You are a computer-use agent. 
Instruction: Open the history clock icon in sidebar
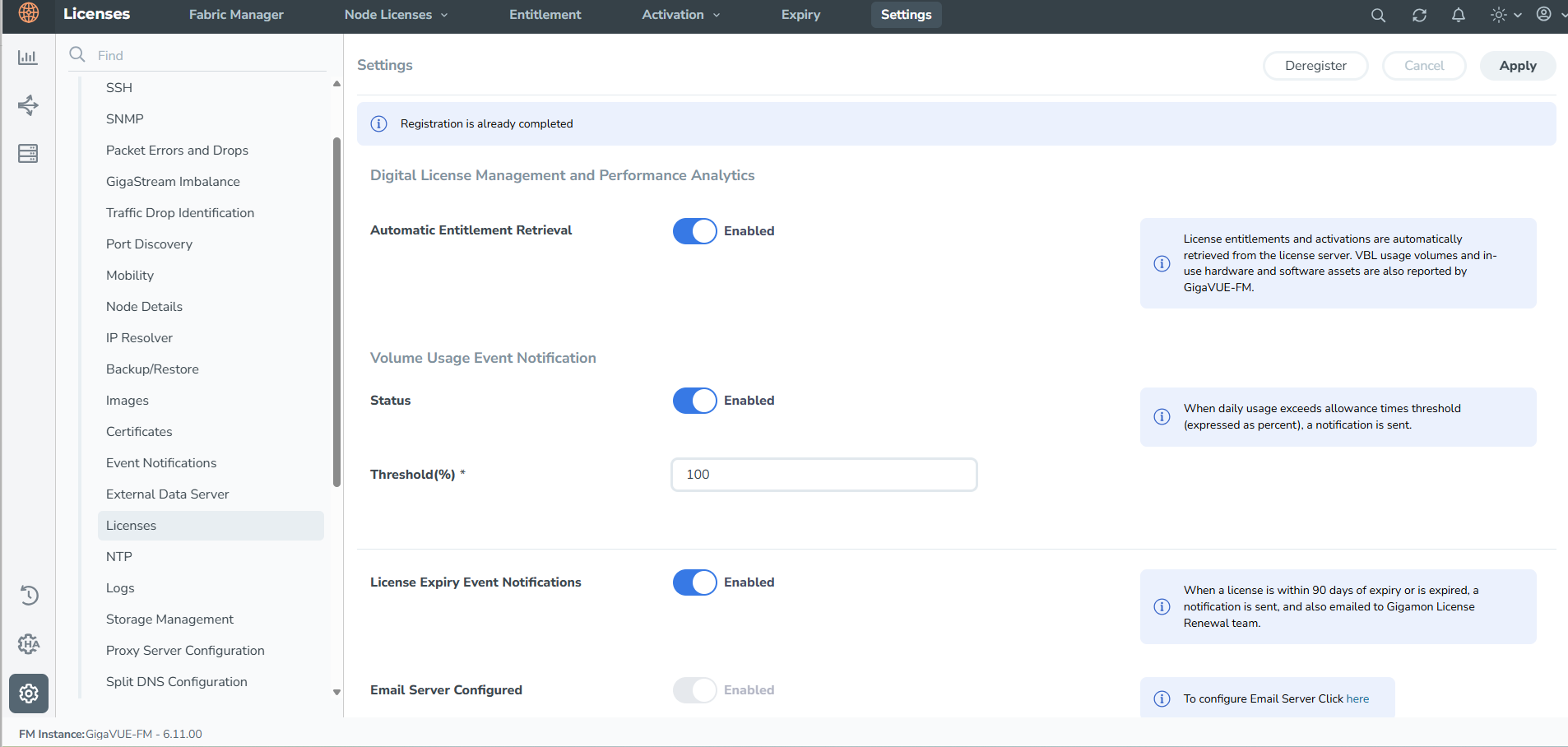[29, 595]
